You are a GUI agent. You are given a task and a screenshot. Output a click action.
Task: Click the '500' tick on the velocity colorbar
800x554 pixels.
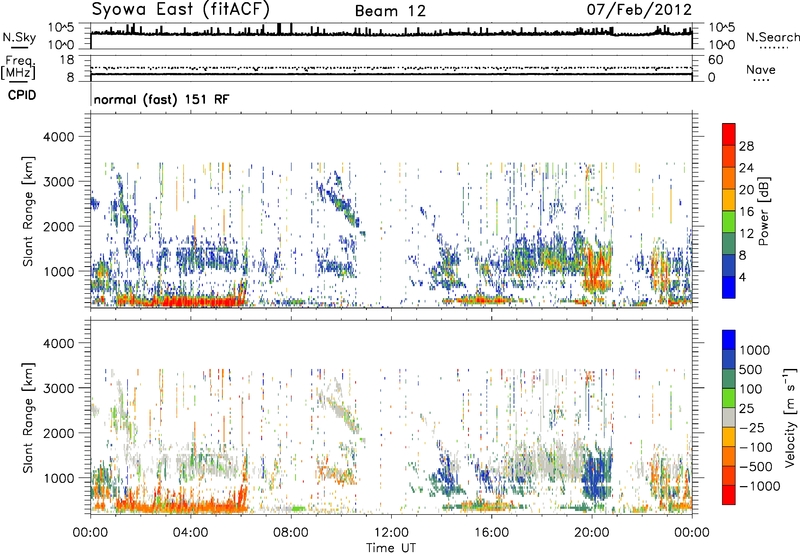click(x=751, y=369)
